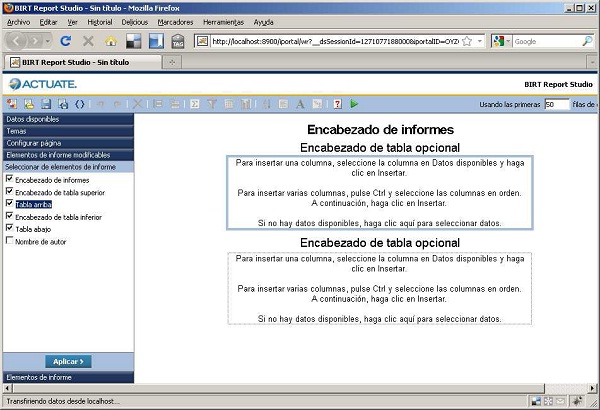
Task: Click the horizontal scrollbar right arrow
Action: point(592,388)
